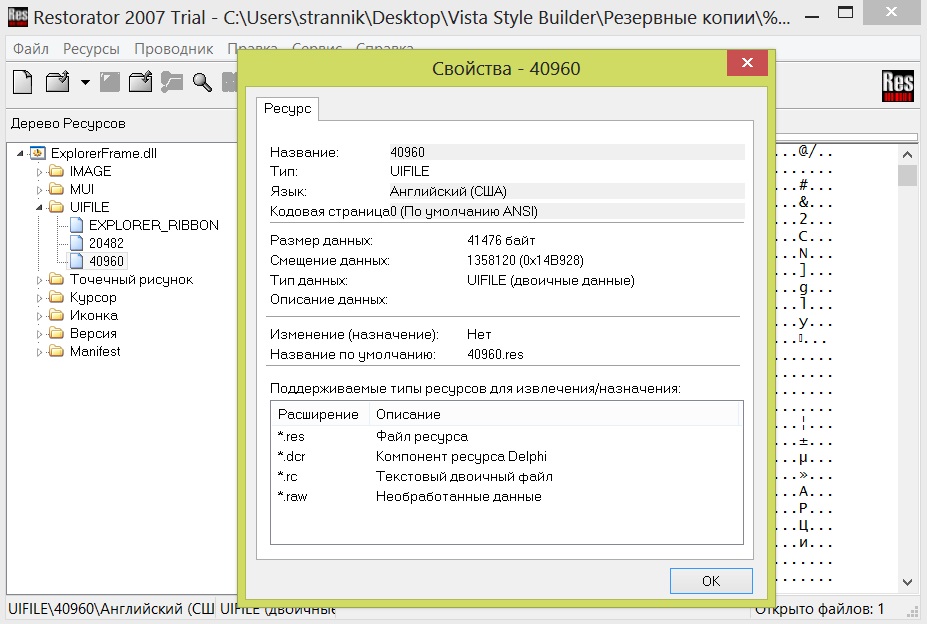This screenshot has height=624, width=927.
Task: Select the *.raw Необработанные данные row
Action: point(507,497)
